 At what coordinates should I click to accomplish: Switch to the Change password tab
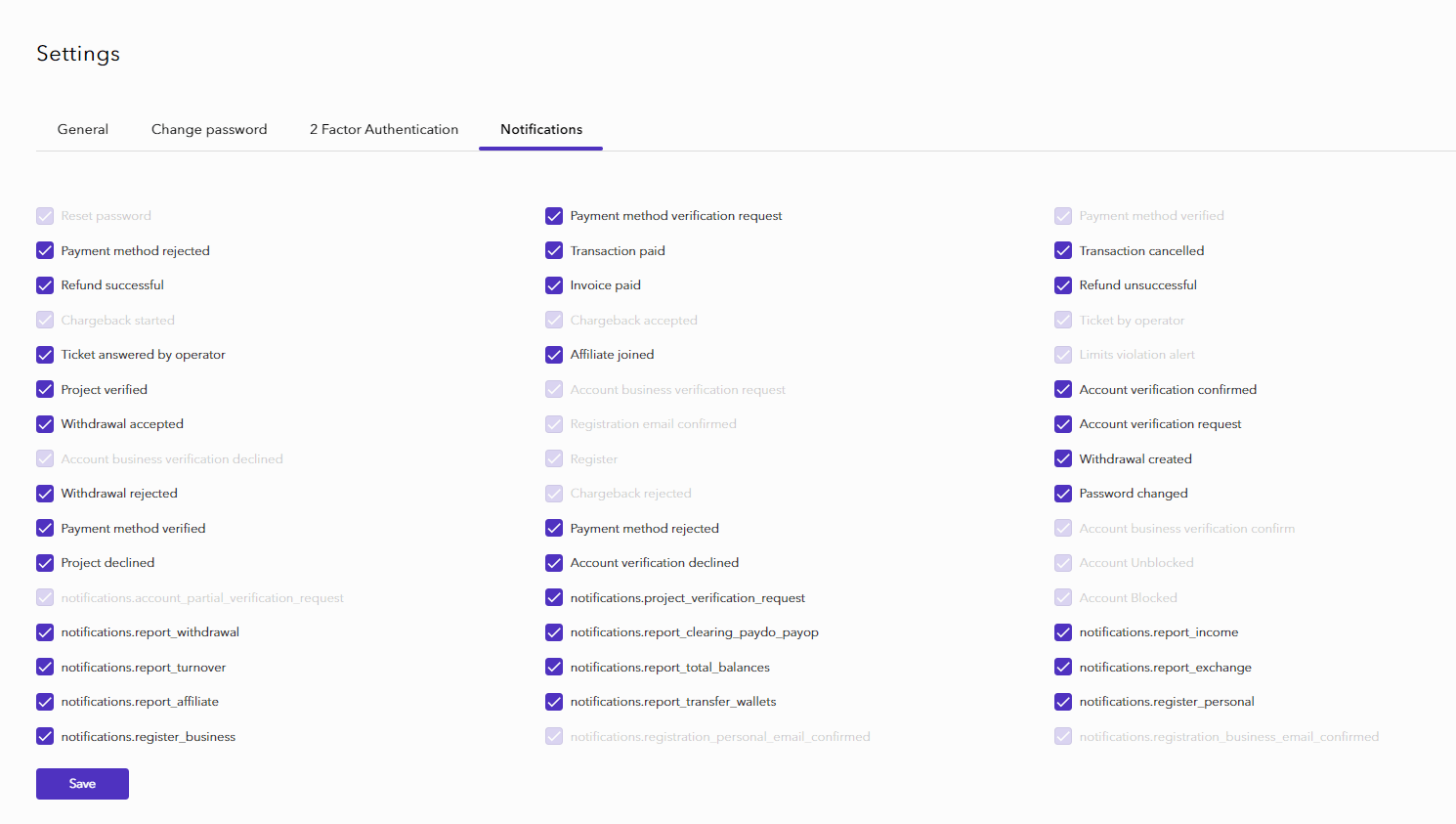(209, 129)
